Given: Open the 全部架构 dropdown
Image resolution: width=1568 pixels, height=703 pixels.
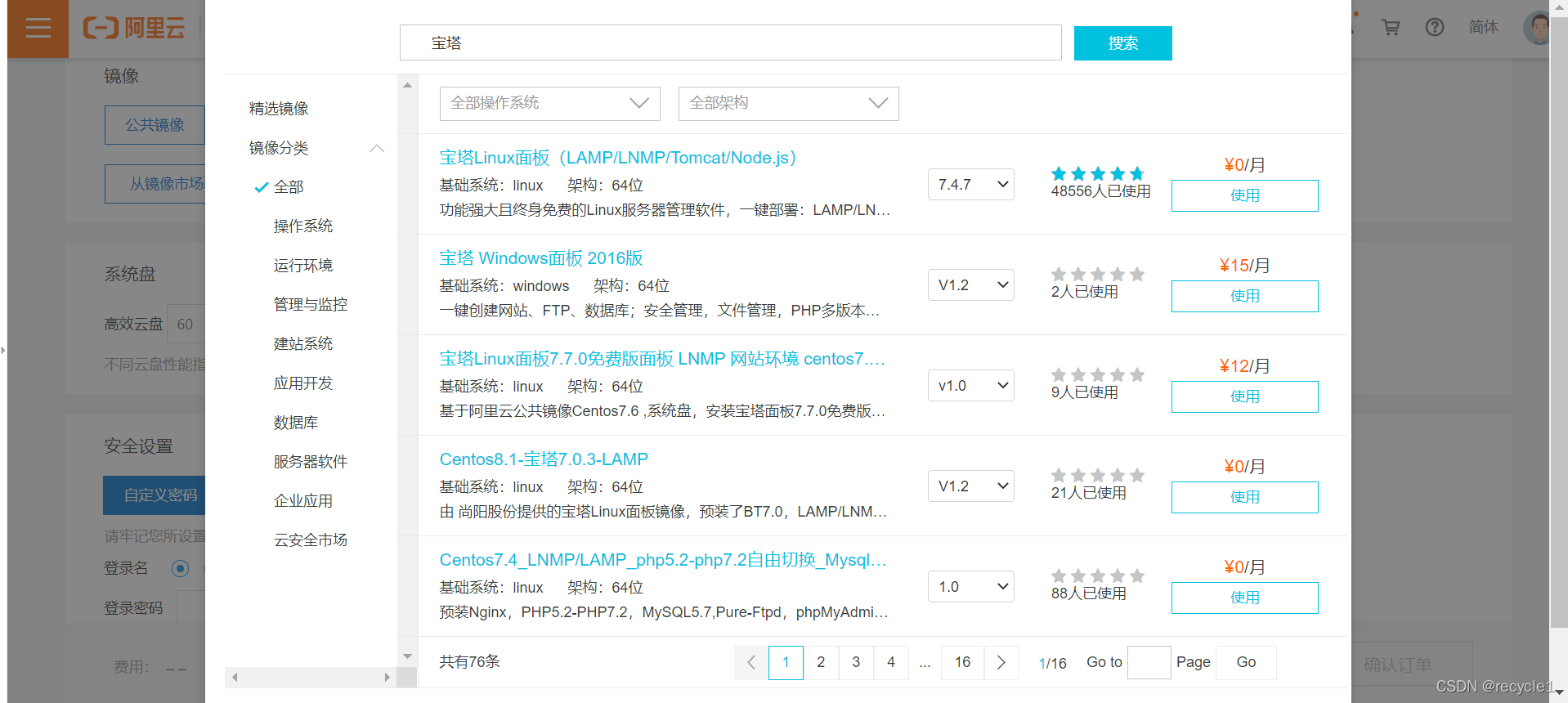Looking at the screenshot, I should tap(789, 104).
